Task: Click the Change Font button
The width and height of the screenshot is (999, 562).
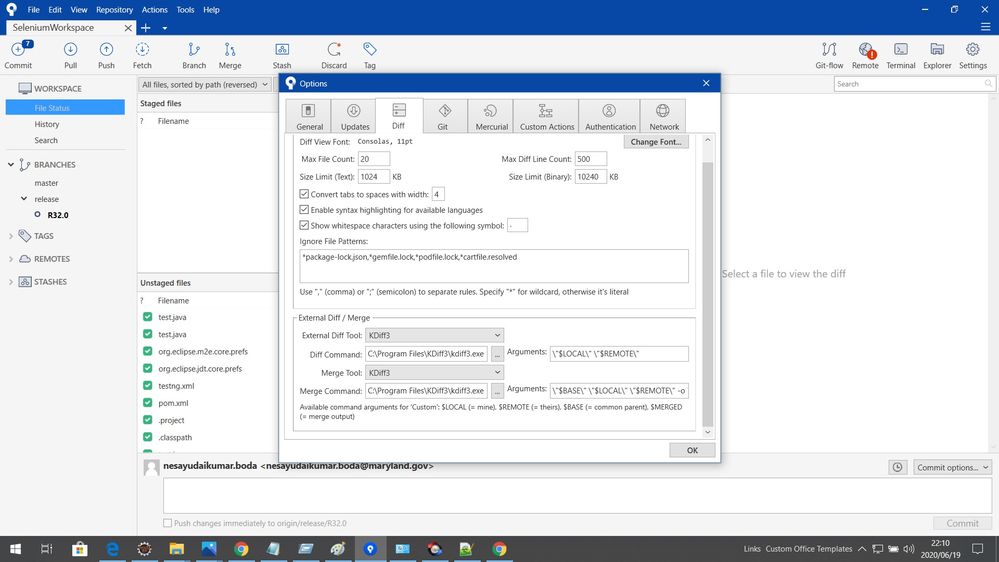Action: (x=656, y=141)
